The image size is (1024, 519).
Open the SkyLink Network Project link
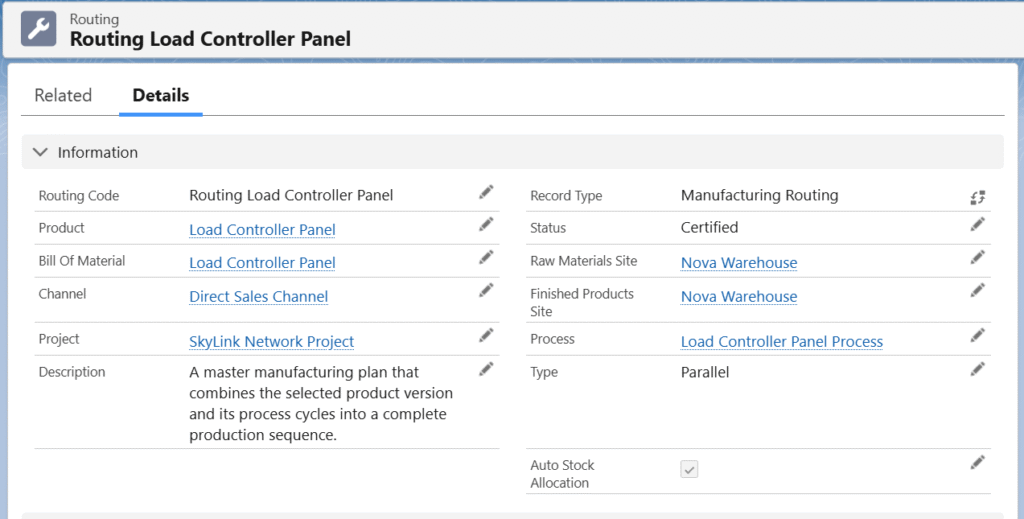coord(271,342)
